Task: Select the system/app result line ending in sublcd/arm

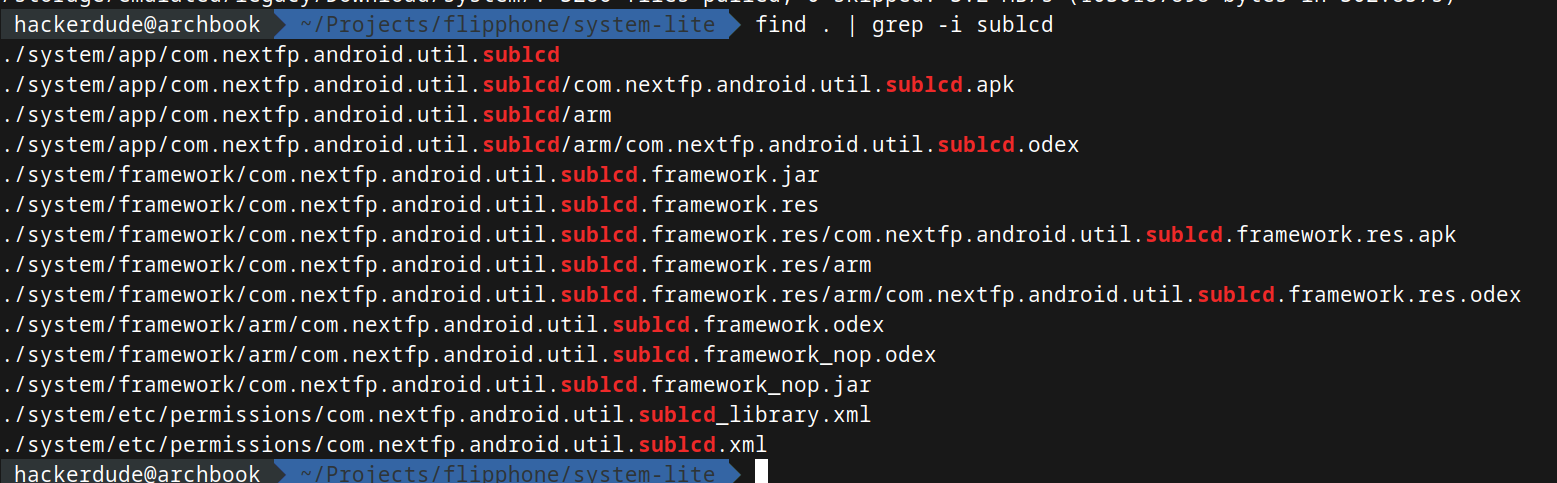Action: click(307, 115)
